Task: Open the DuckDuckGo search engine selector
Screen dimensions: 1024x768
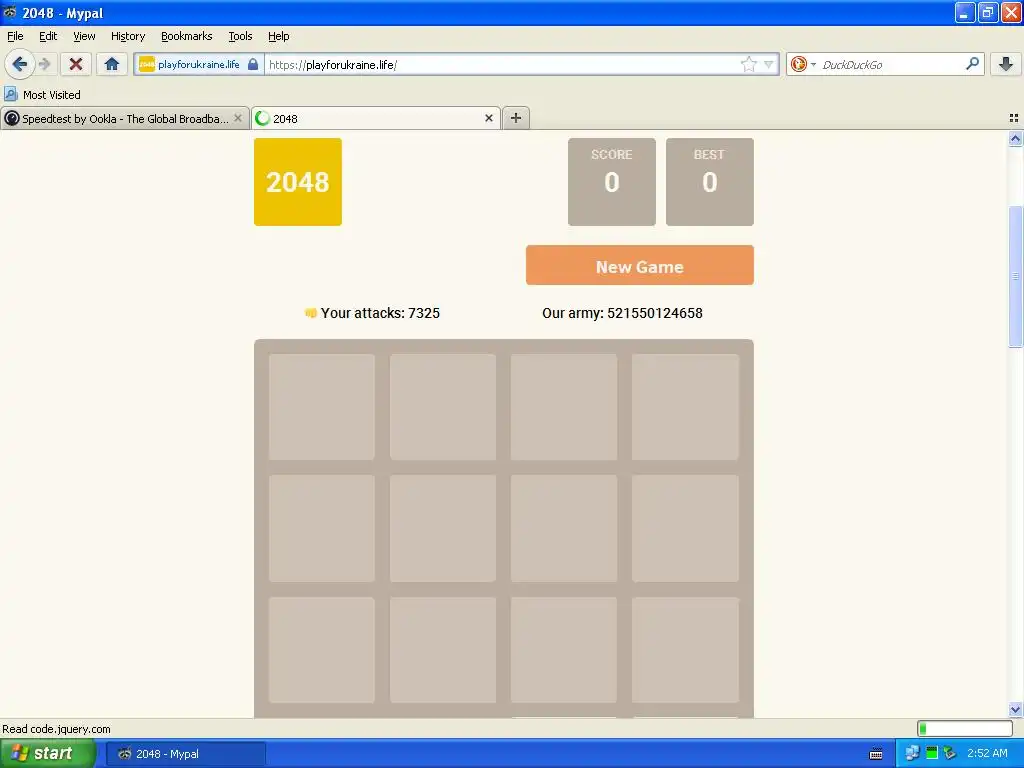Action: click(x=803, y=64)
